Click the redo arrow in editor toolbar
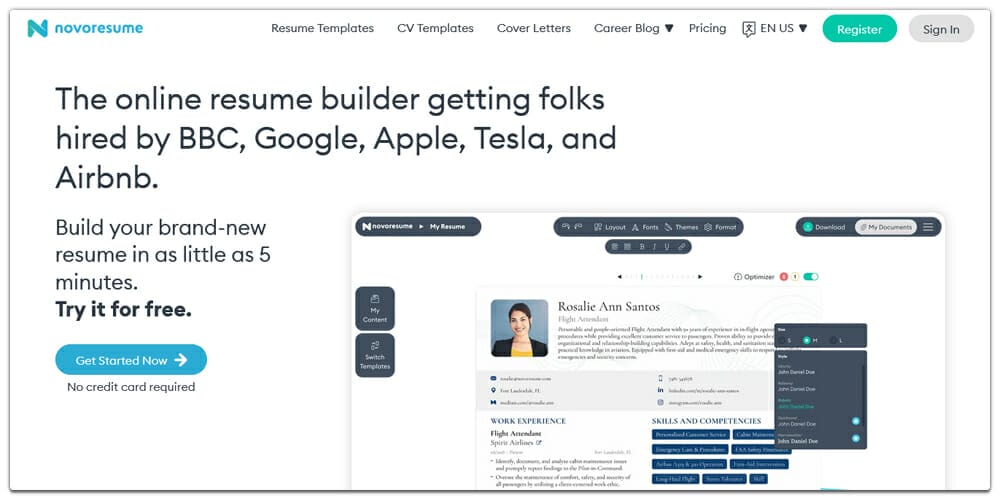 point(578,226)
